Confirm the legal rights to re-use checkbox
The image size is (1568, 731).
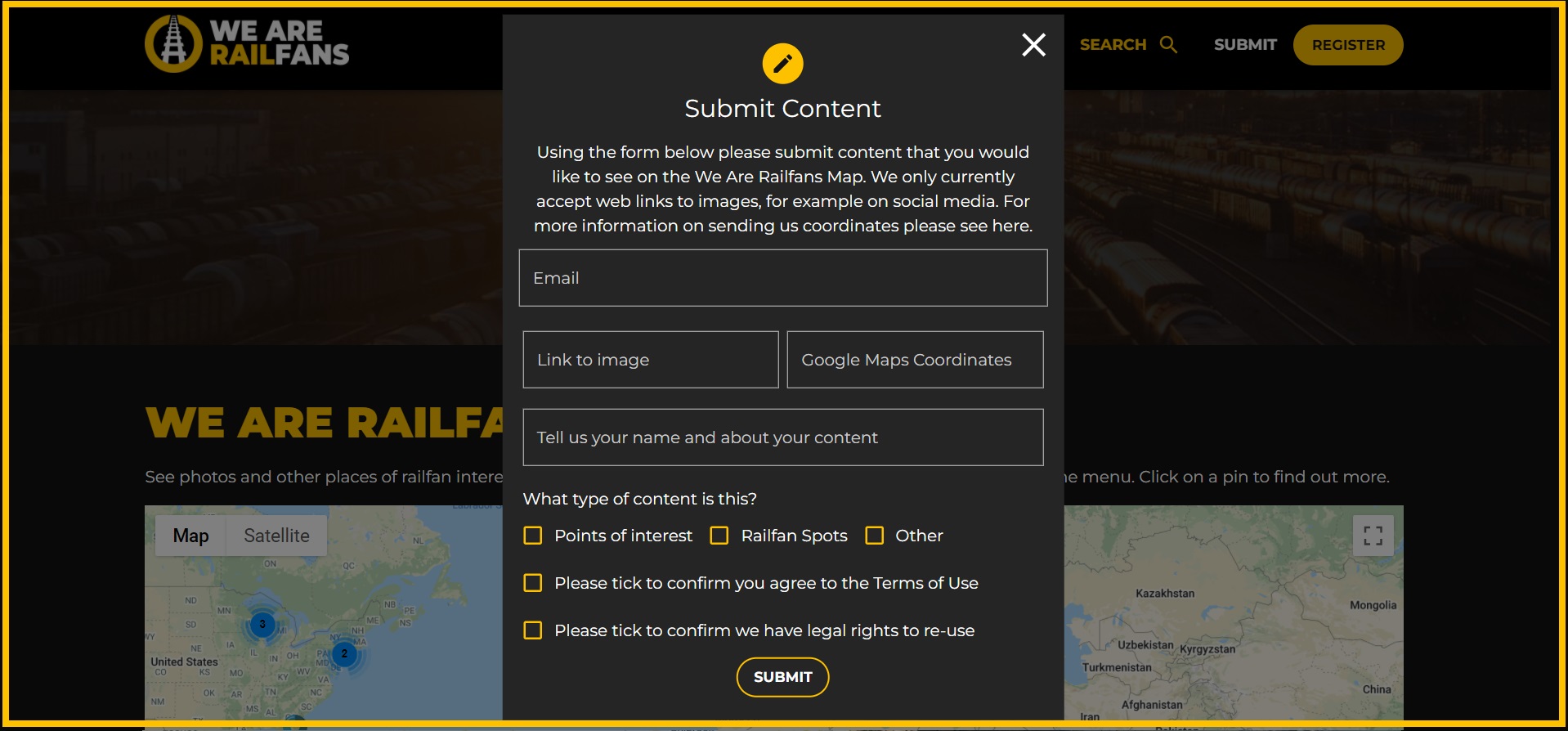click(532, 630)
